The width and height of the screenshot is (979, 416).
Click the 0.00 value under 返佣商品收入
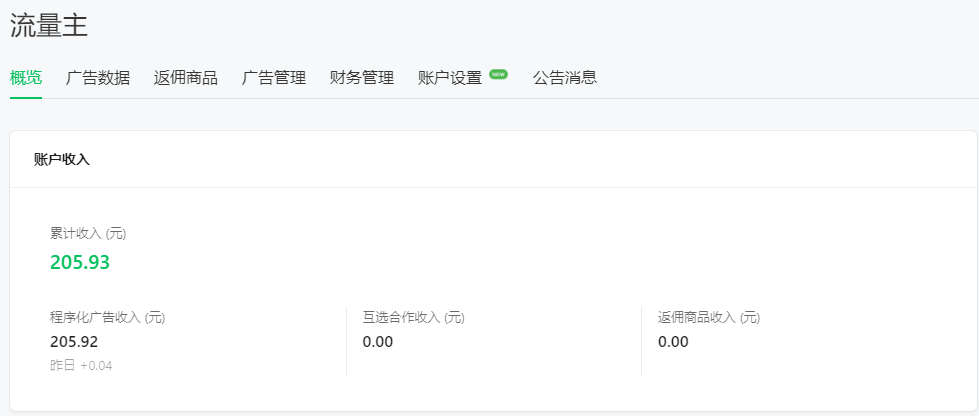(x=673, y=342)
